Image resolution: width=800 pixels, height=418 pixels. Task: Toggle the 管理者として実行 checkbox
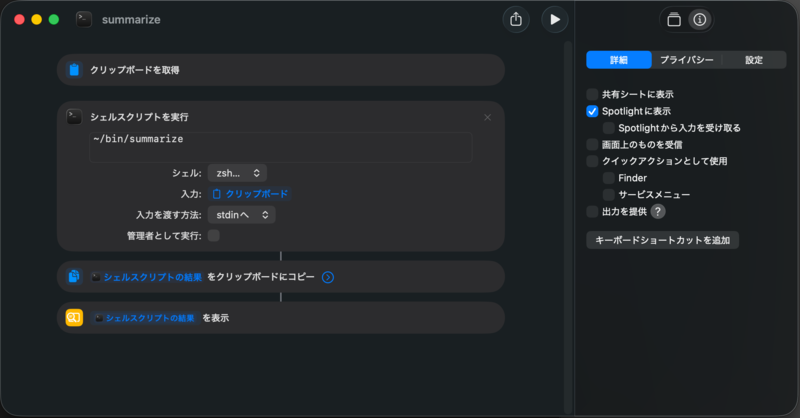[x=214, y=235]
